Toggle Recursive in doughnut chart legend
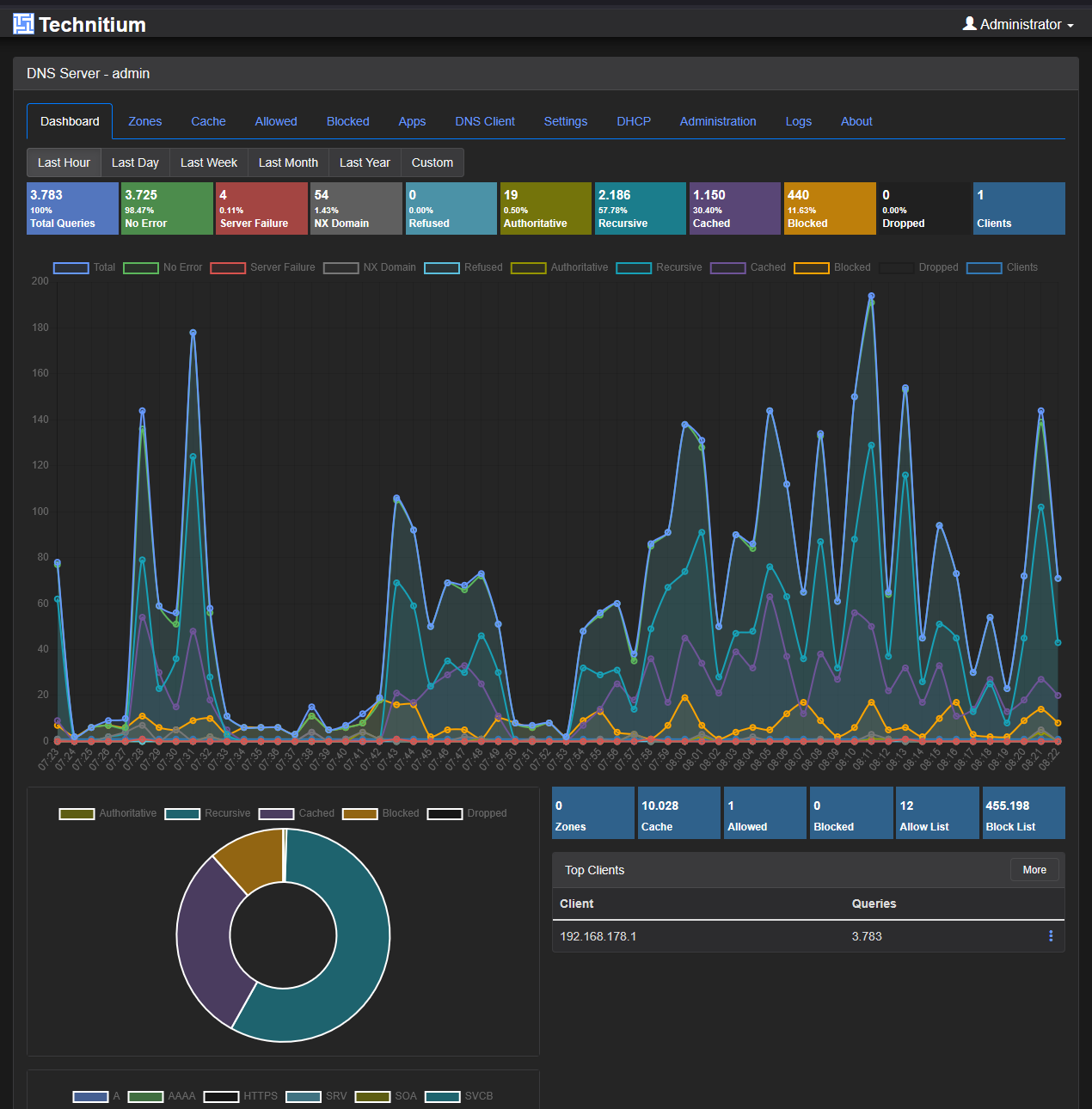1092x1109 pixels. pos(207,813)
